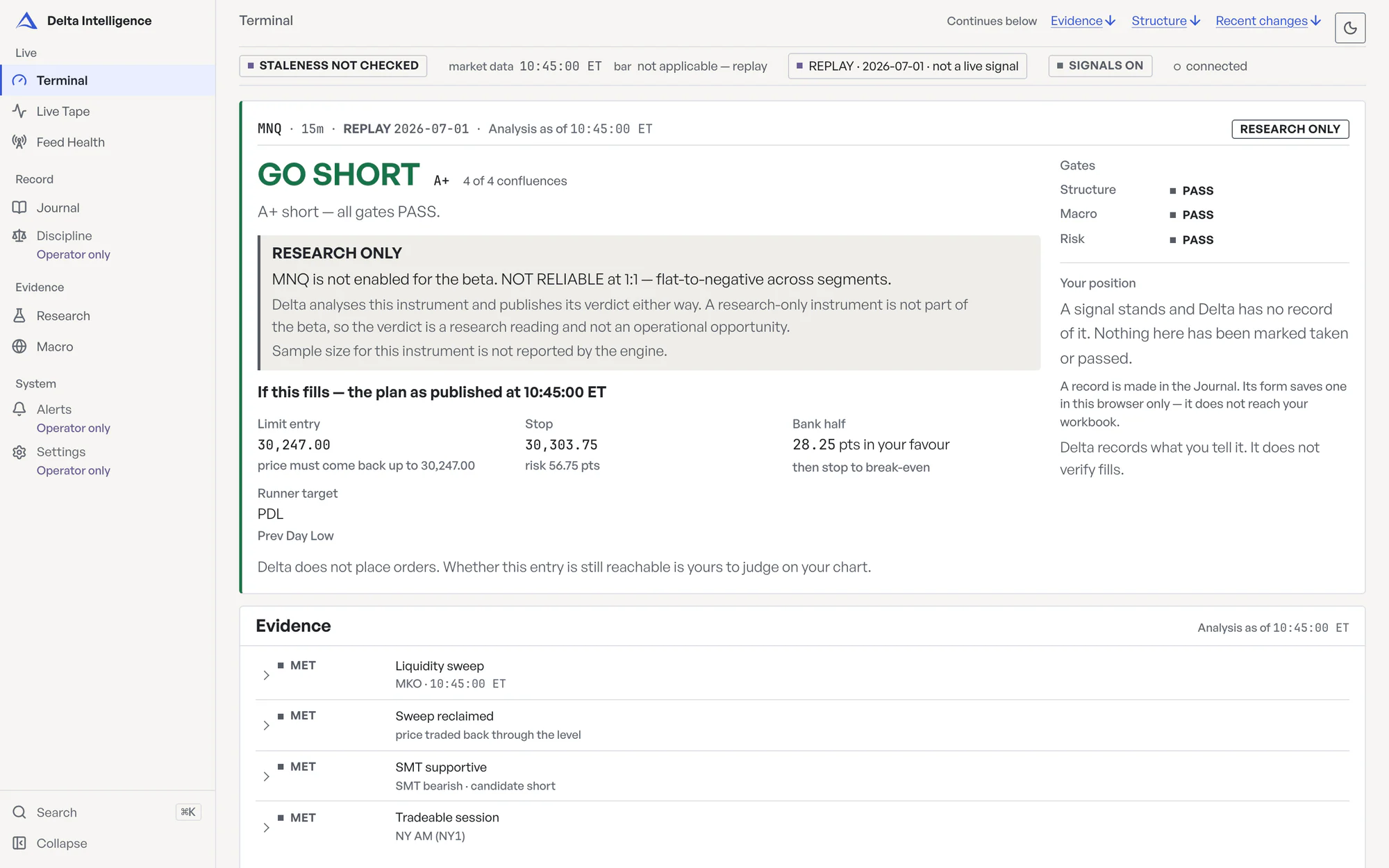Image resolution: width=1389 pixels, height=868 pixels.
Task: Jump to Structure section link
Action: coord(1166,21)
